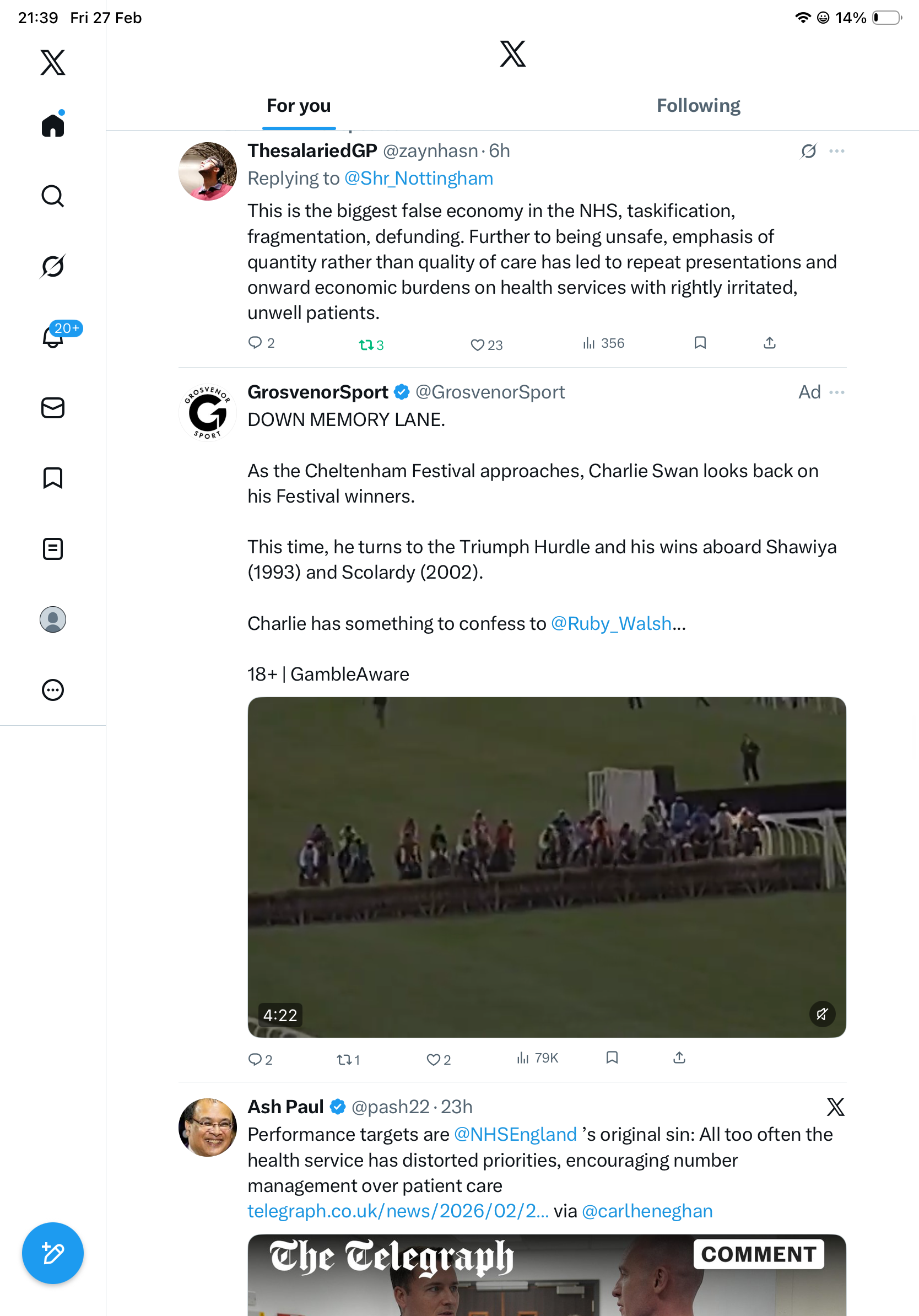Tap the compose post button
Screen dimensions: 919x1316
[x=53, y=1253]
